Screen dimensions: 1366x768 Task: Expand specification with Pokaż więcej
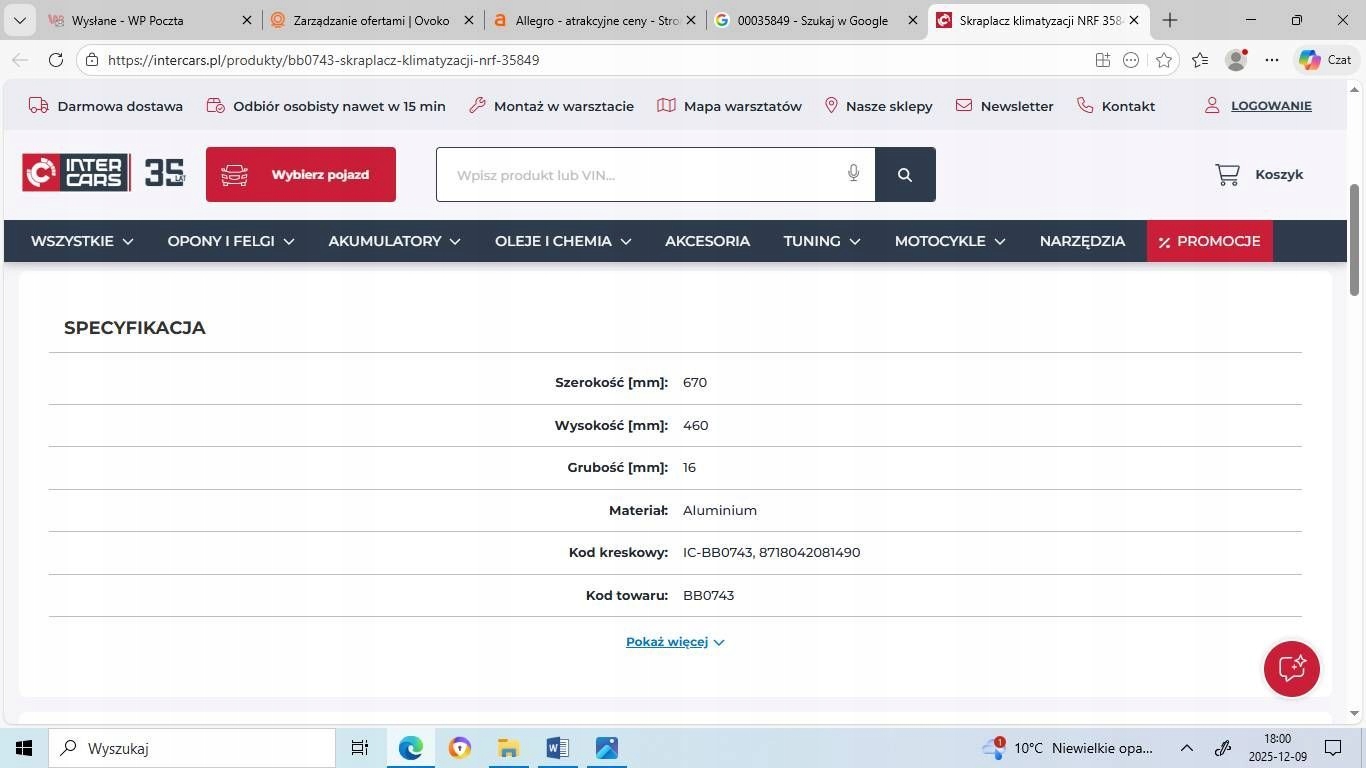[x=675, y=642]
